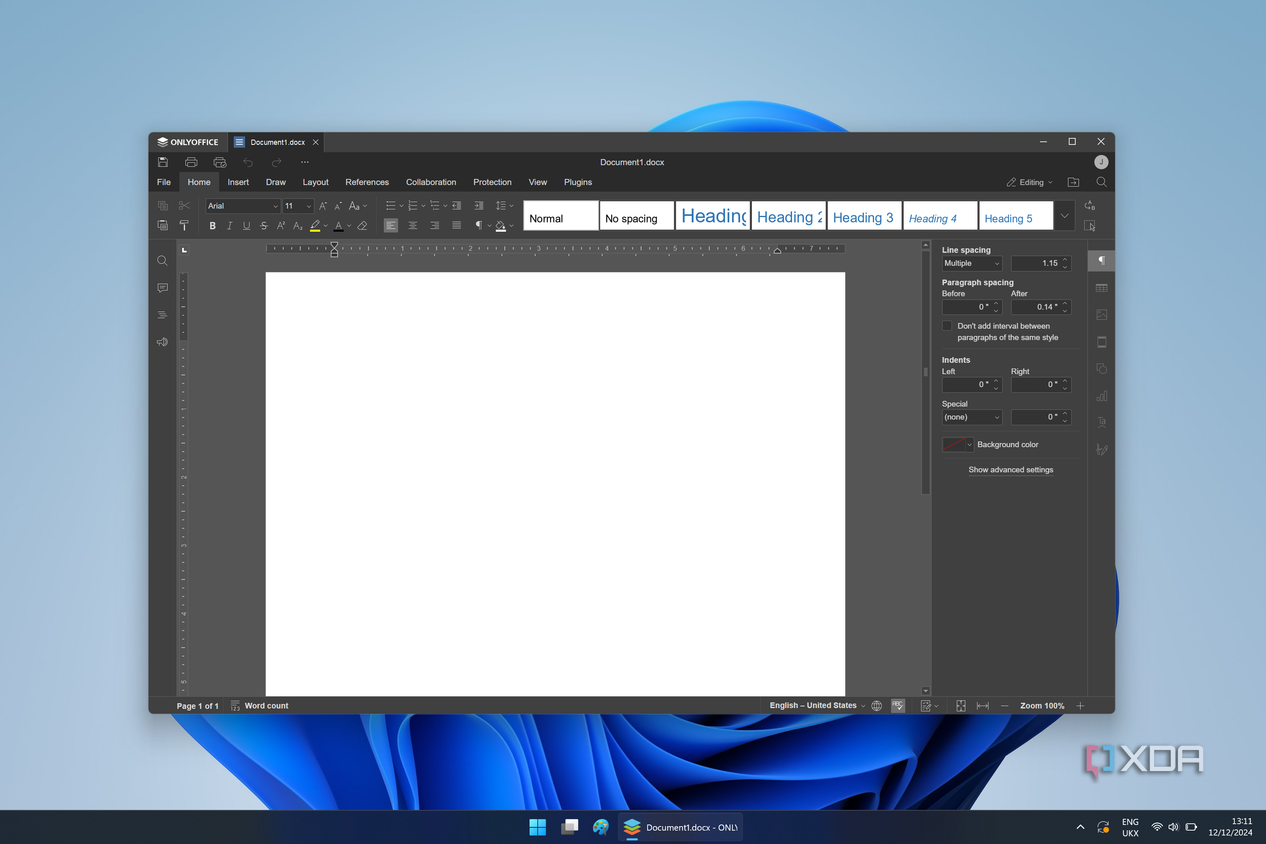This screenshot has width=1266, height=844.
Task: Click the Increment font size icon
Action: pyautogui.click(x=323, y=206)
